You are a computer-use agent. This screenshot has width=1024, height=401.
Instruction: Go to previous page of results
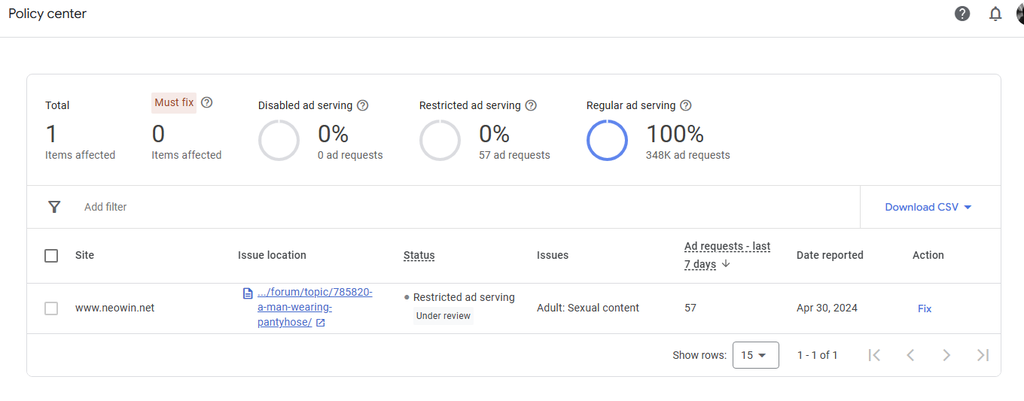pos(910,355)
